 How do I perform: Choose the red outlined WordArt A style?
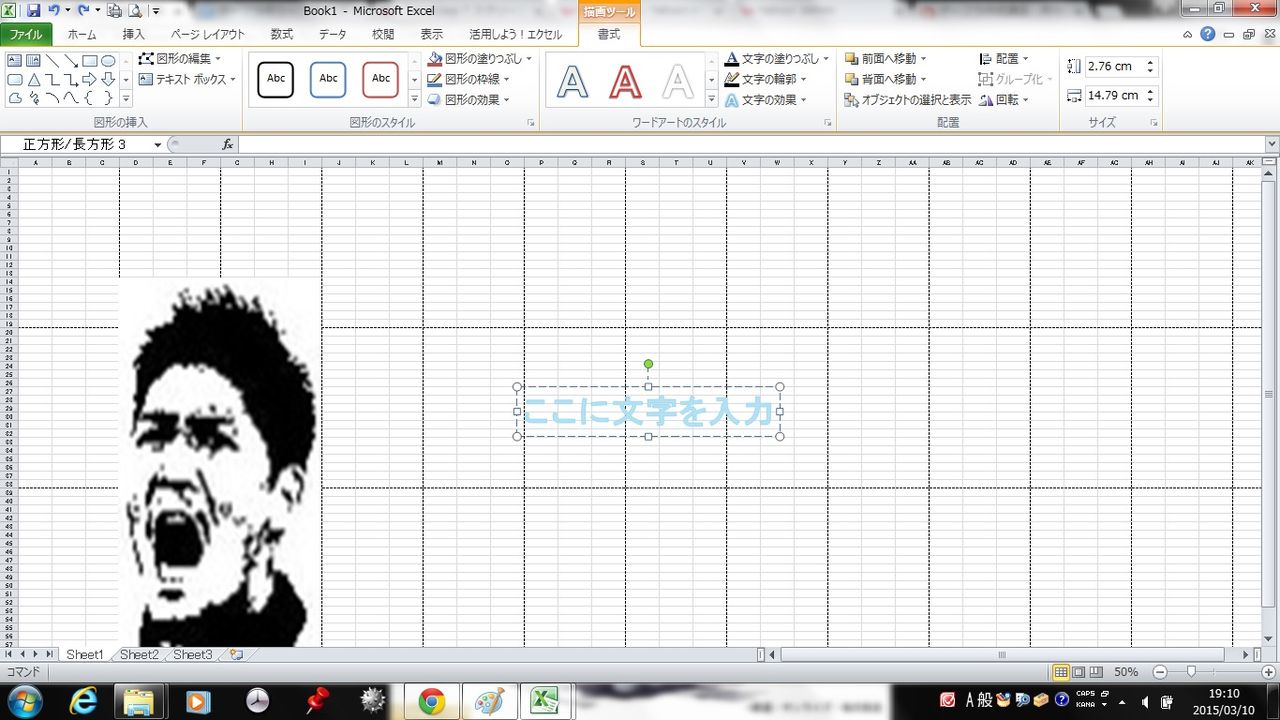click(625, 81)
